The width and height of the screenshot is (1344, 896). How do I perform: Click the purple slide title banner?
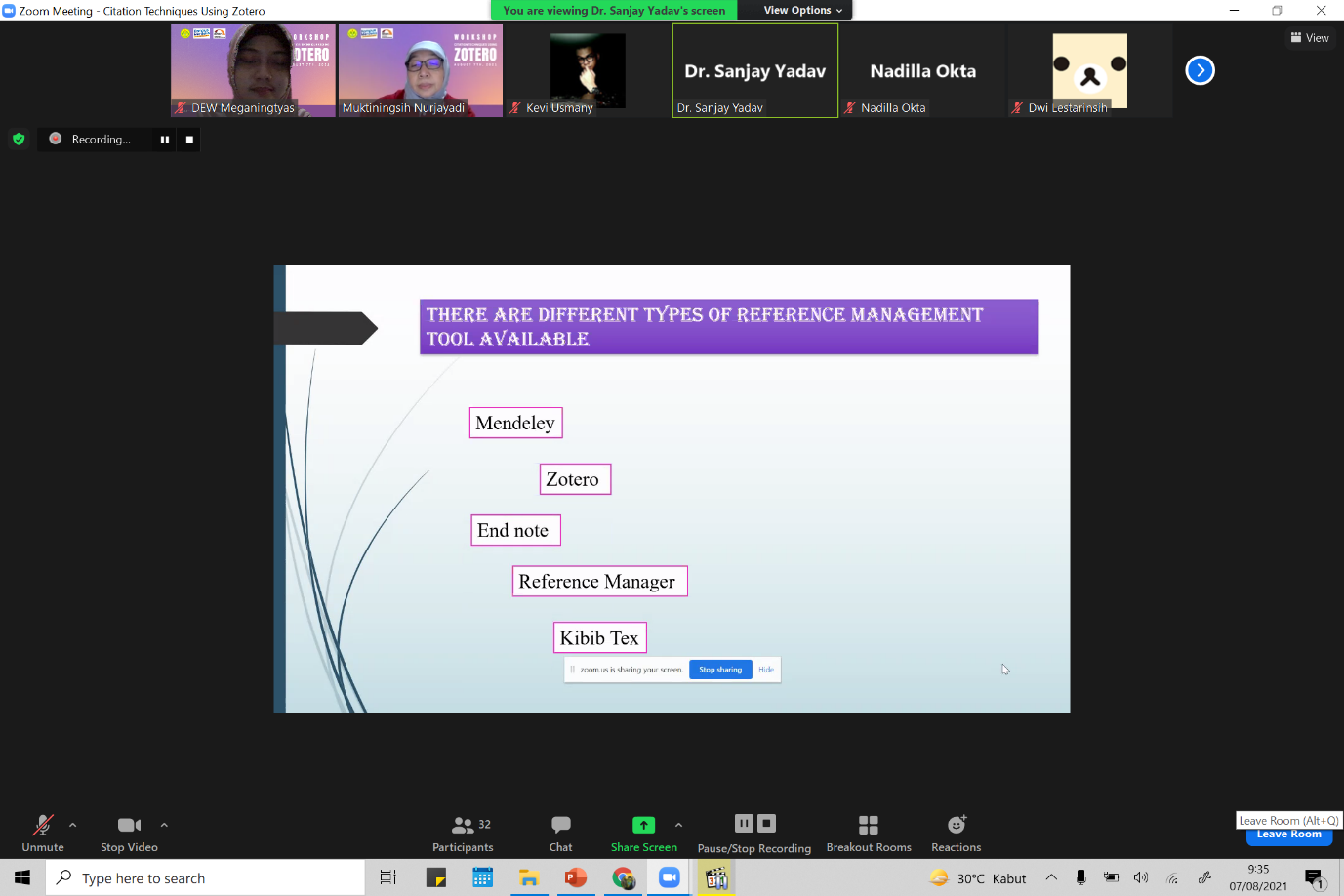coord(728,327)
